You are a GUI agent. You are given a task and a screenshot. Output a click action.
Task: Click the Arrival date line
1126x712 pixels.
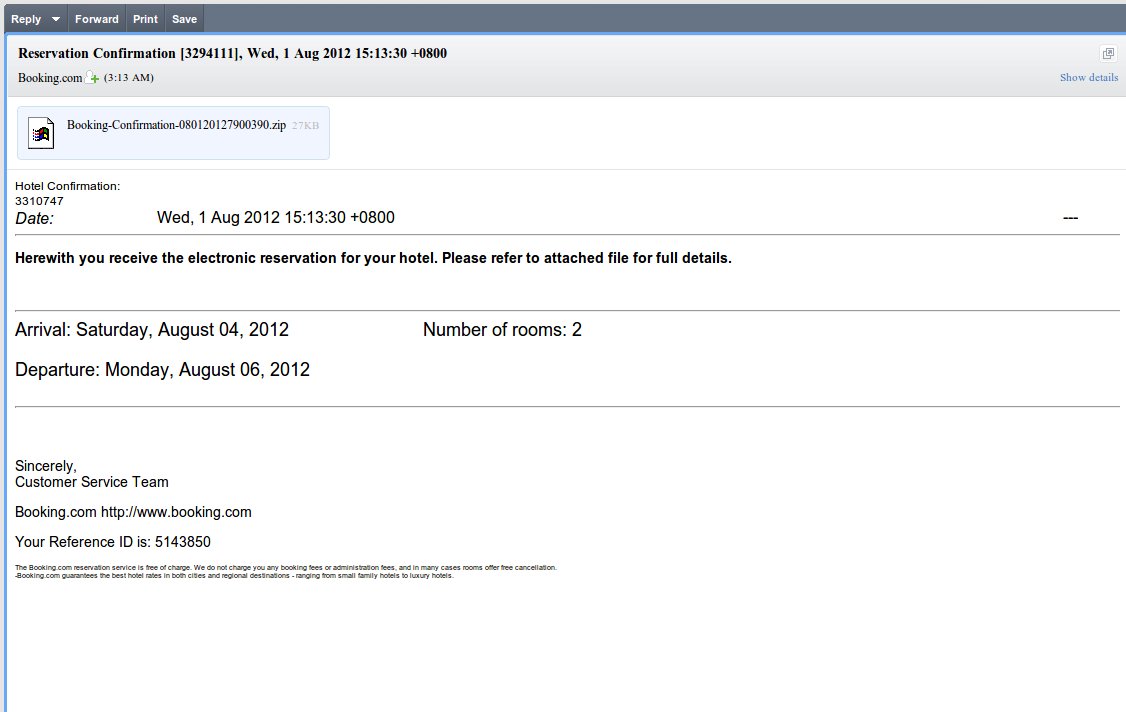152,330
